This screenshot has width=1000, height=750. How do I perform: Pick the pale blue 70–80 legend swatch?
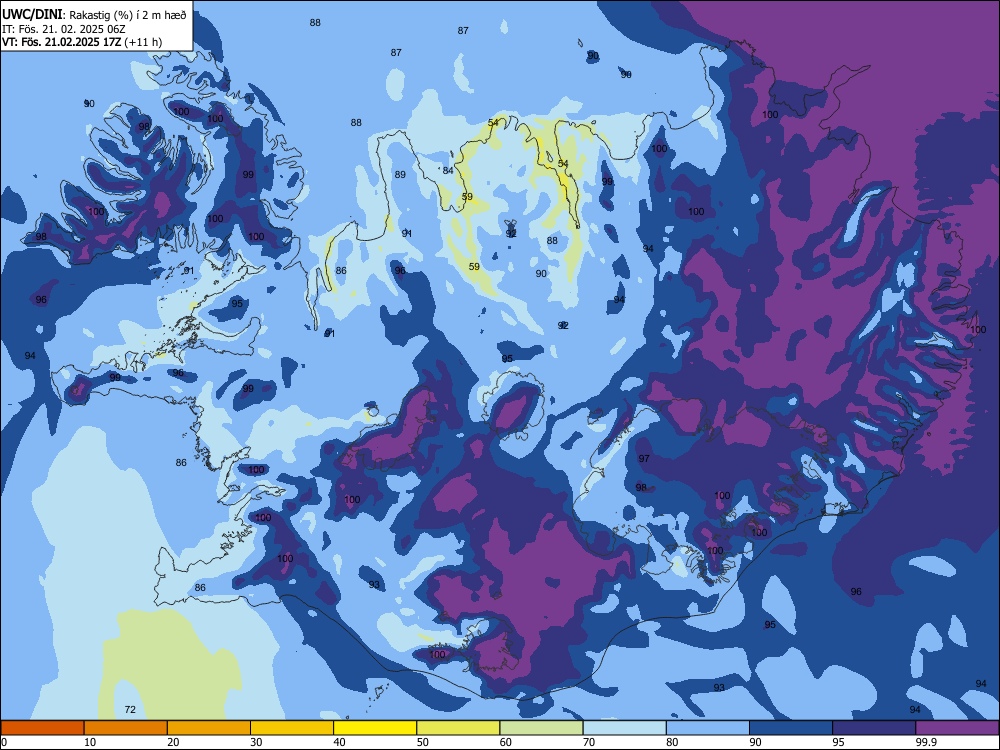[624, 728]
